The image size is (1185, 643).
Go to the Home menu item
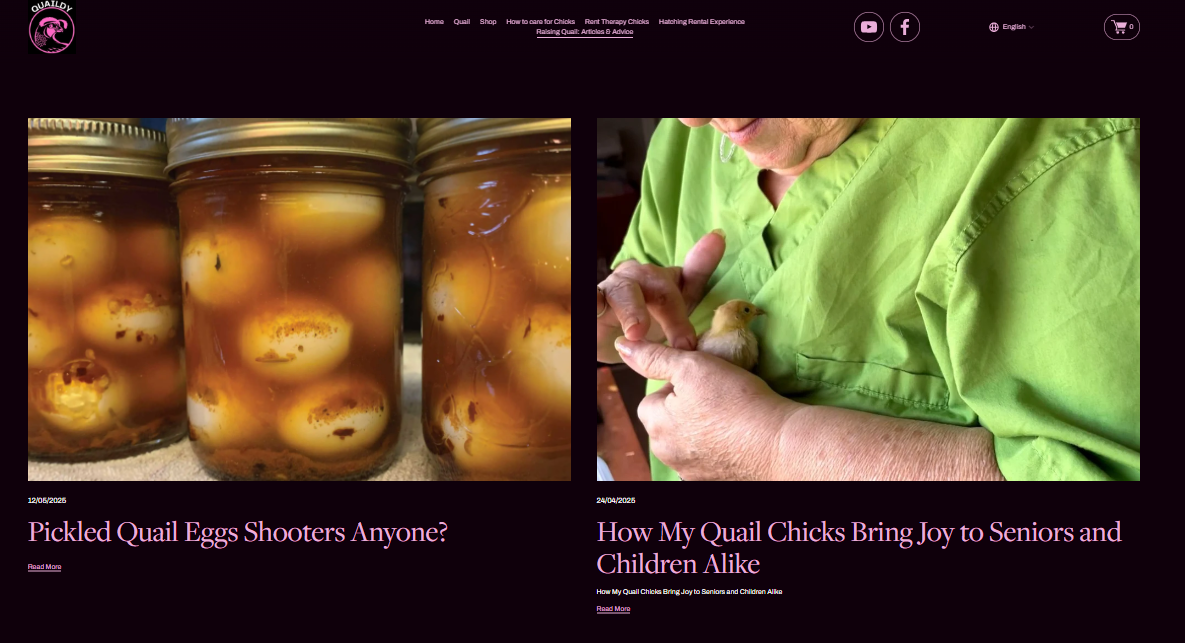point(434,22)
